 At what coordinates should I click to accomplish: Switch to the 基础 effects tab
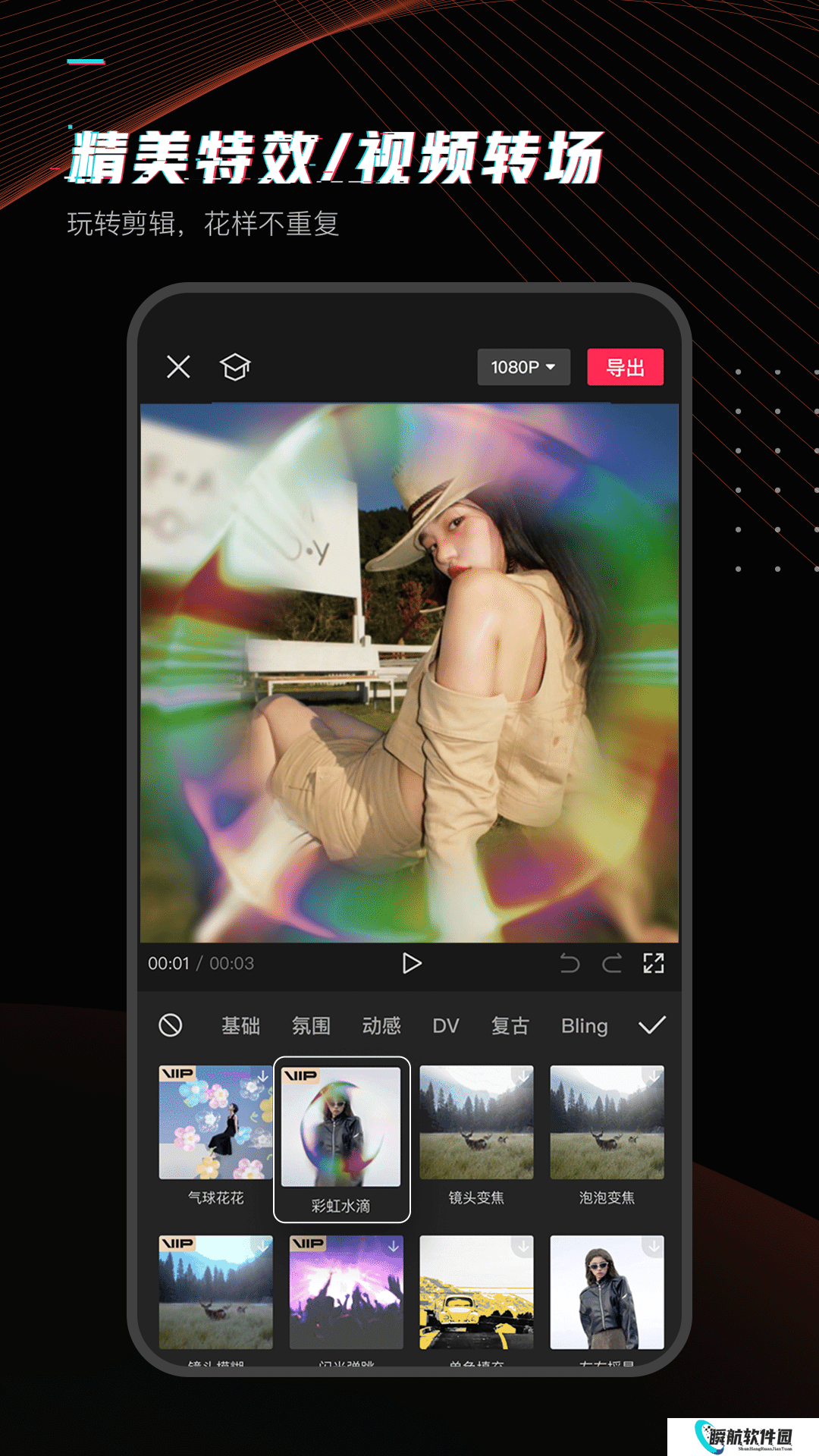(240, 1026)
